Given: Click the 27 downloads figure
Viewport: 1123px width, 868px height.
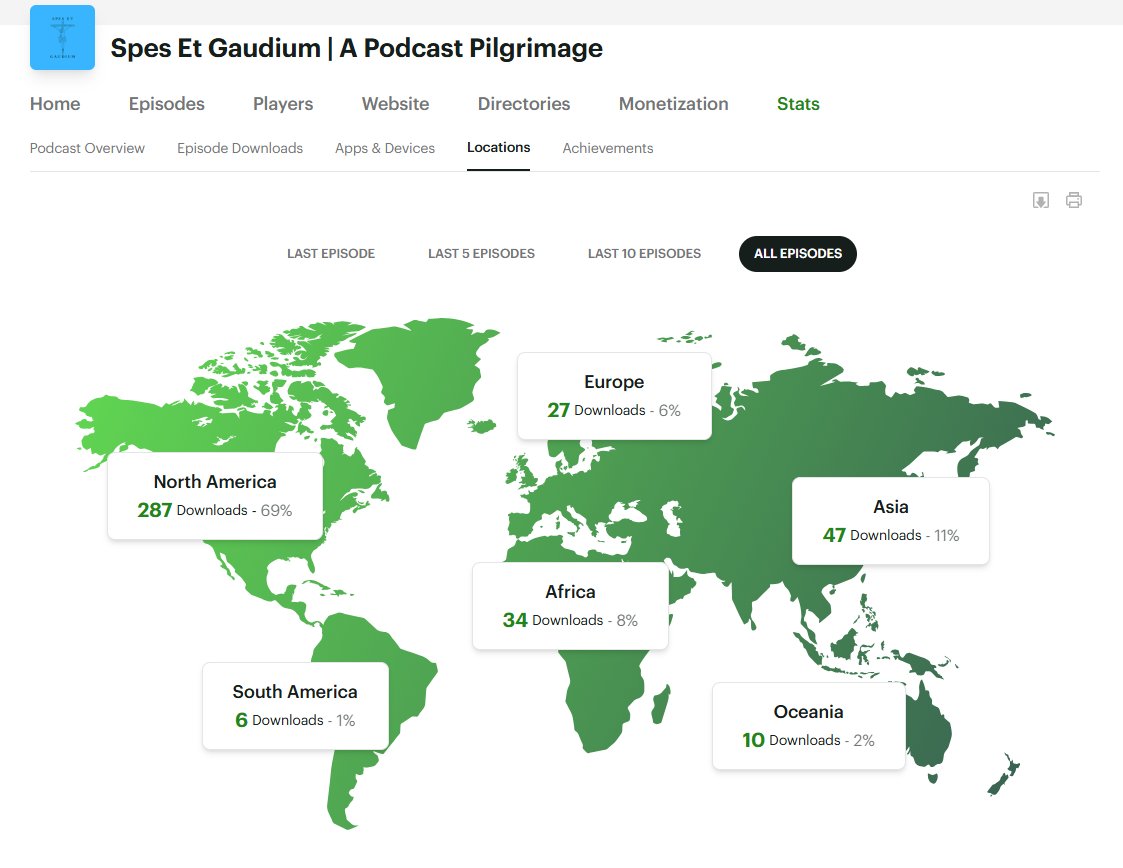Looking at the screenshot, I should tap(559, 410).
